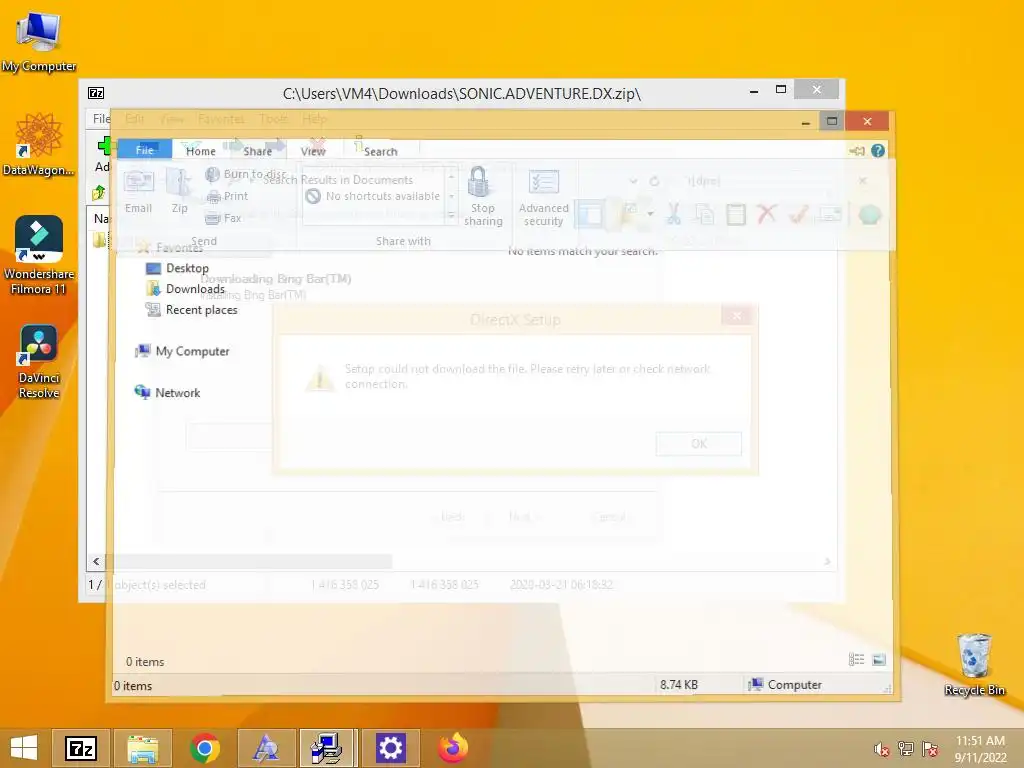The image size is (1024, 768).
Task: Click the Email icon in the Share ribbon
Action: click(138, 191)
